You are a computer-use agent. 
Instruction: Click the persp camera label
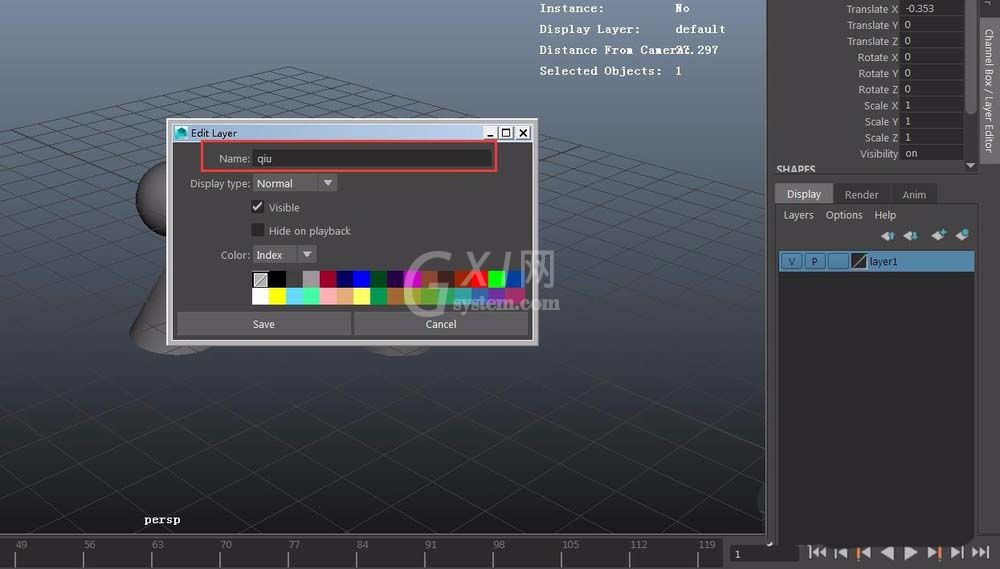point(162,520)
